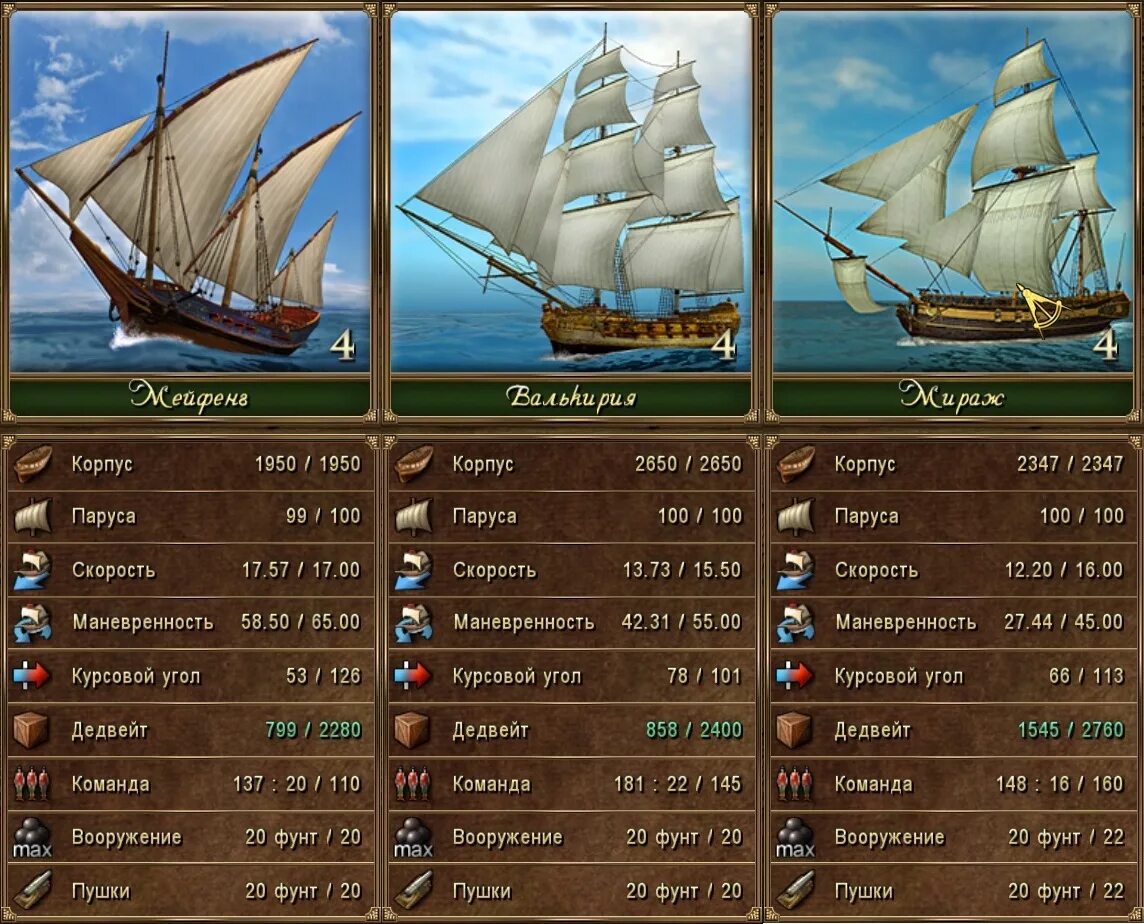
Task: Click the Скорость 12.20 / 16.00 row
Action: pos(953,570)
